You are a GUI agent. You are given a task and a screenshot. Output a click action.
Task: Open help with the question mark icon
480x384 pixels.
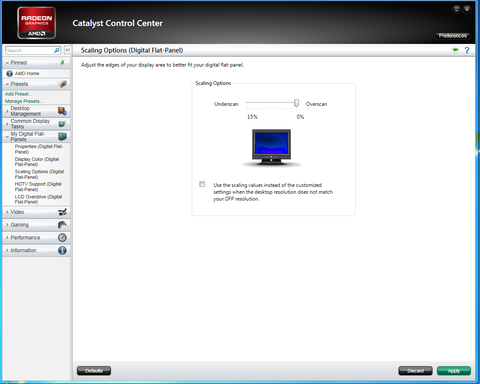467,50
